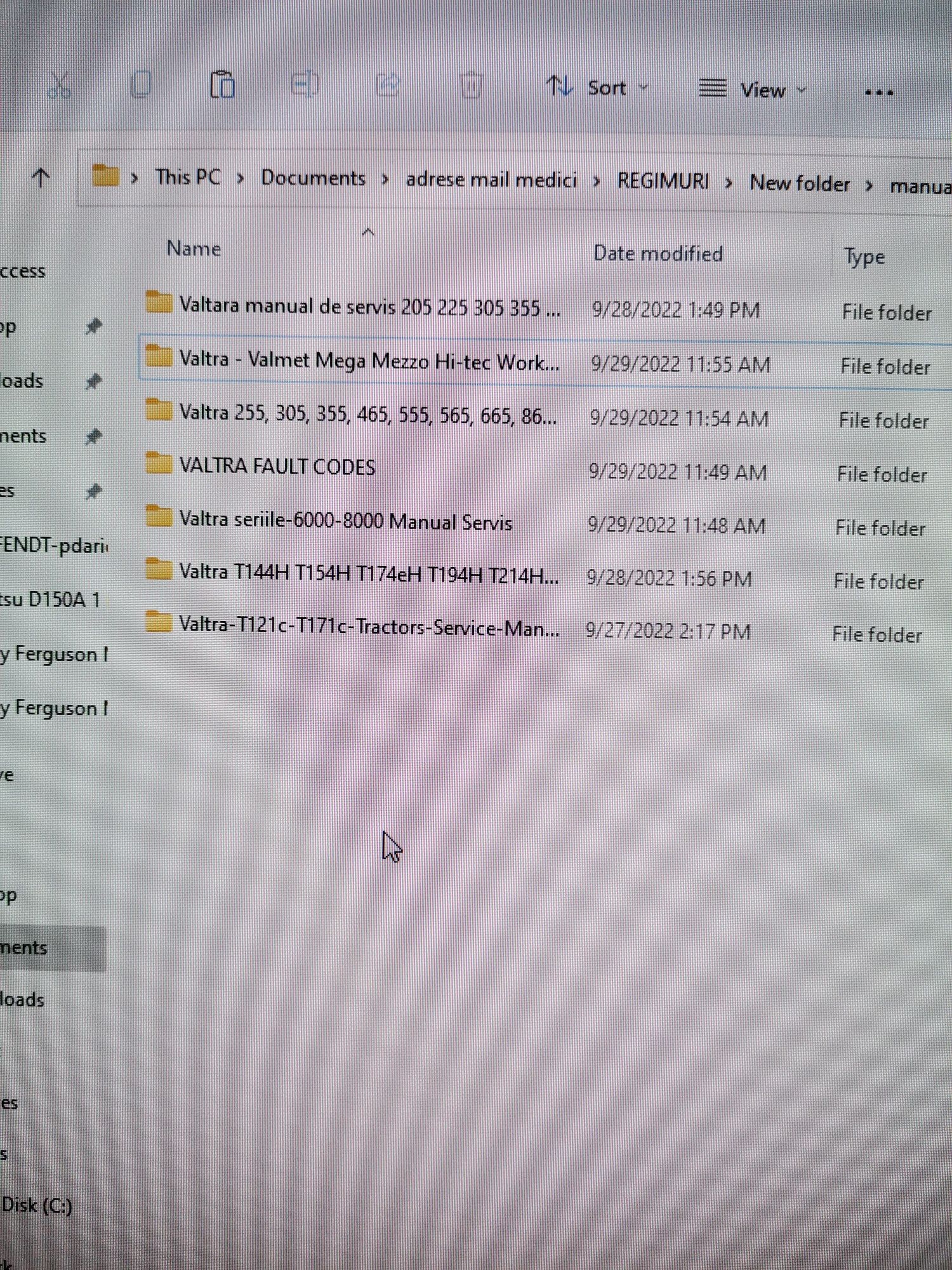Image resolution: width=952 pixels, height=1270 pixels.
Task: Open FENDT-pdari sidebar item
Action: tap(54, 545)
